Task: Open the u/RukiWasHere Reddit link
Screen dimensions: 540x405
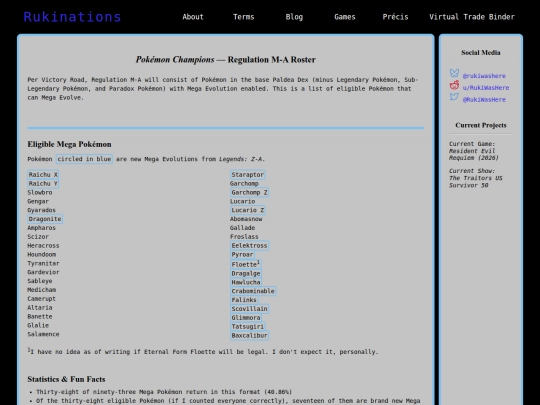Action: click(x=486, y=88)
